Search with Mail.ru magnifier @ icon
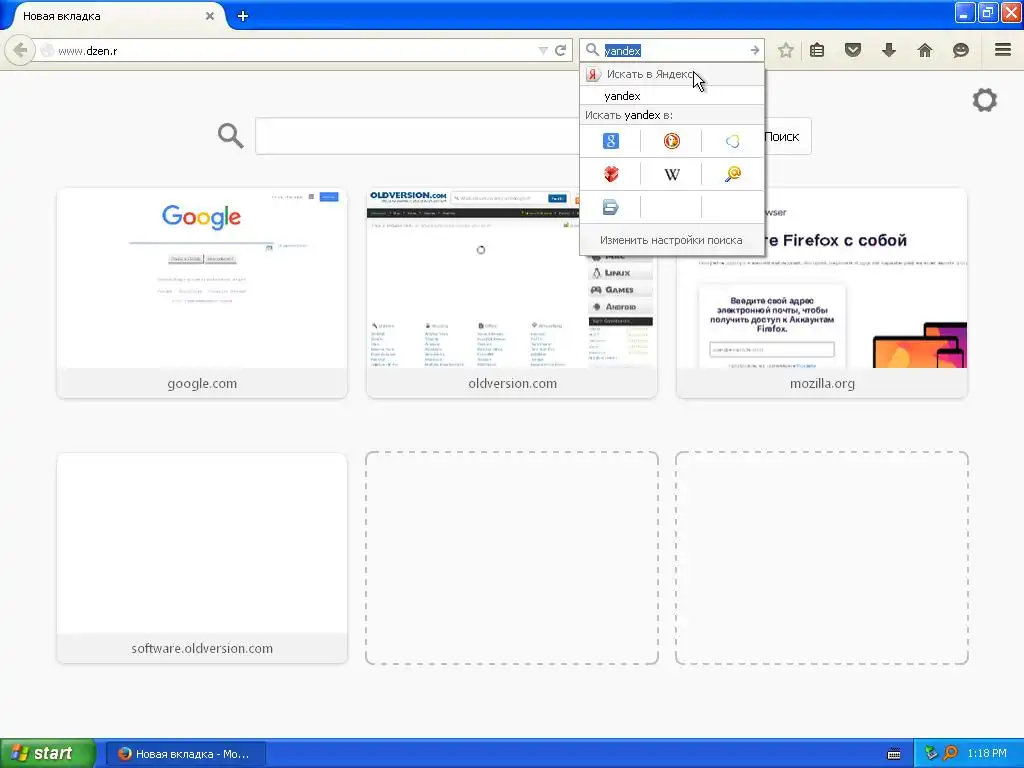The height and width of the screenshot is (768, 1024). coord(732,174)
